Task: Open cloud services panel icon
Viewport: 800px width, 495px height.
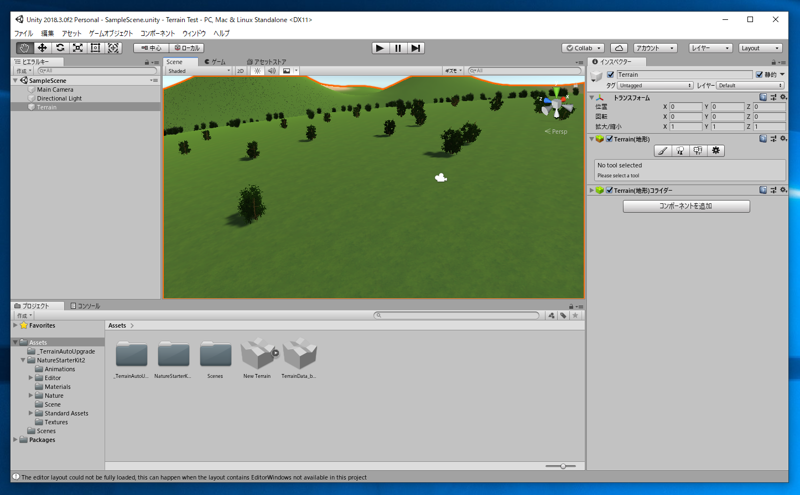Action: tap(619, 48)
